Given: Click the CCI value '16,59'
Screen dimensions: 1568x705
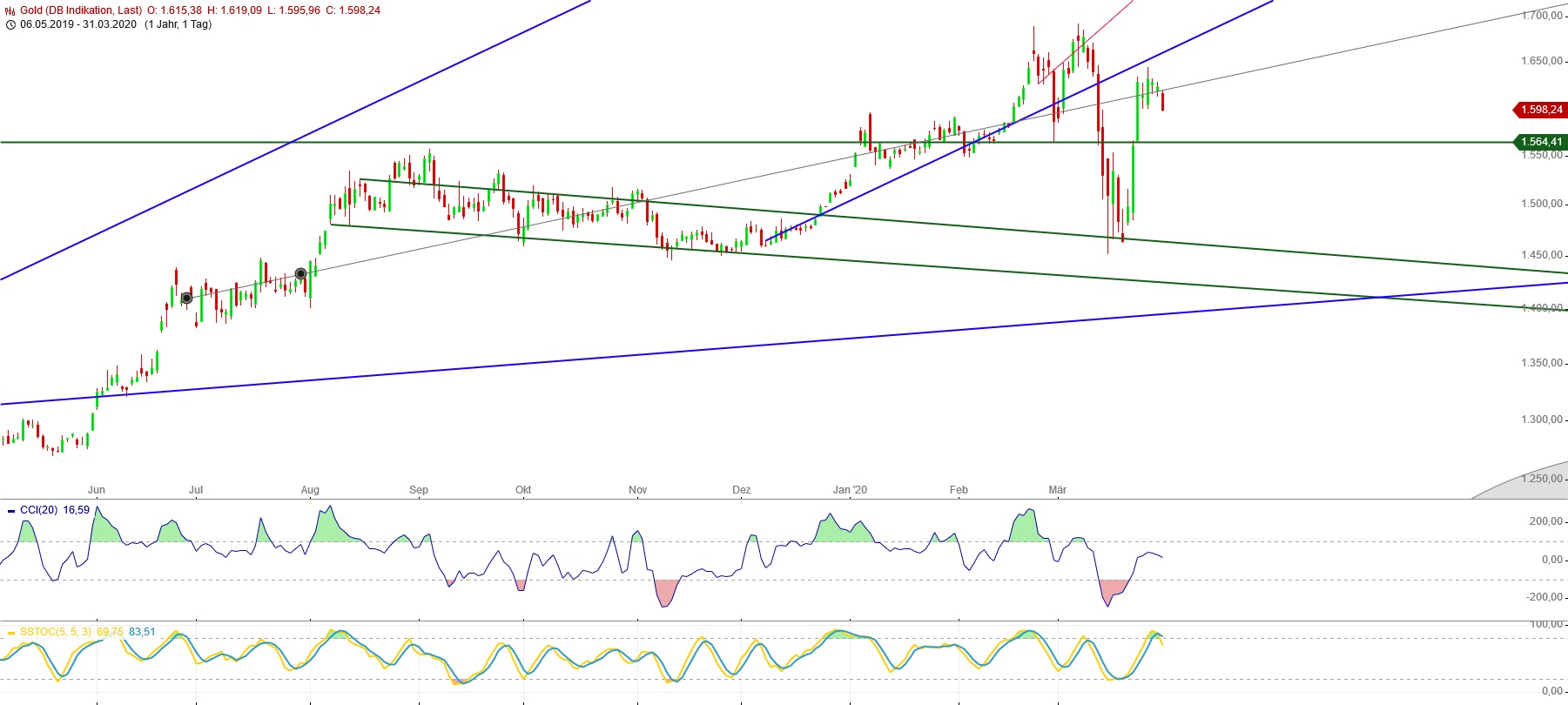Looking at the screenshot, I should pyautogui.click(x=77, y=510).
